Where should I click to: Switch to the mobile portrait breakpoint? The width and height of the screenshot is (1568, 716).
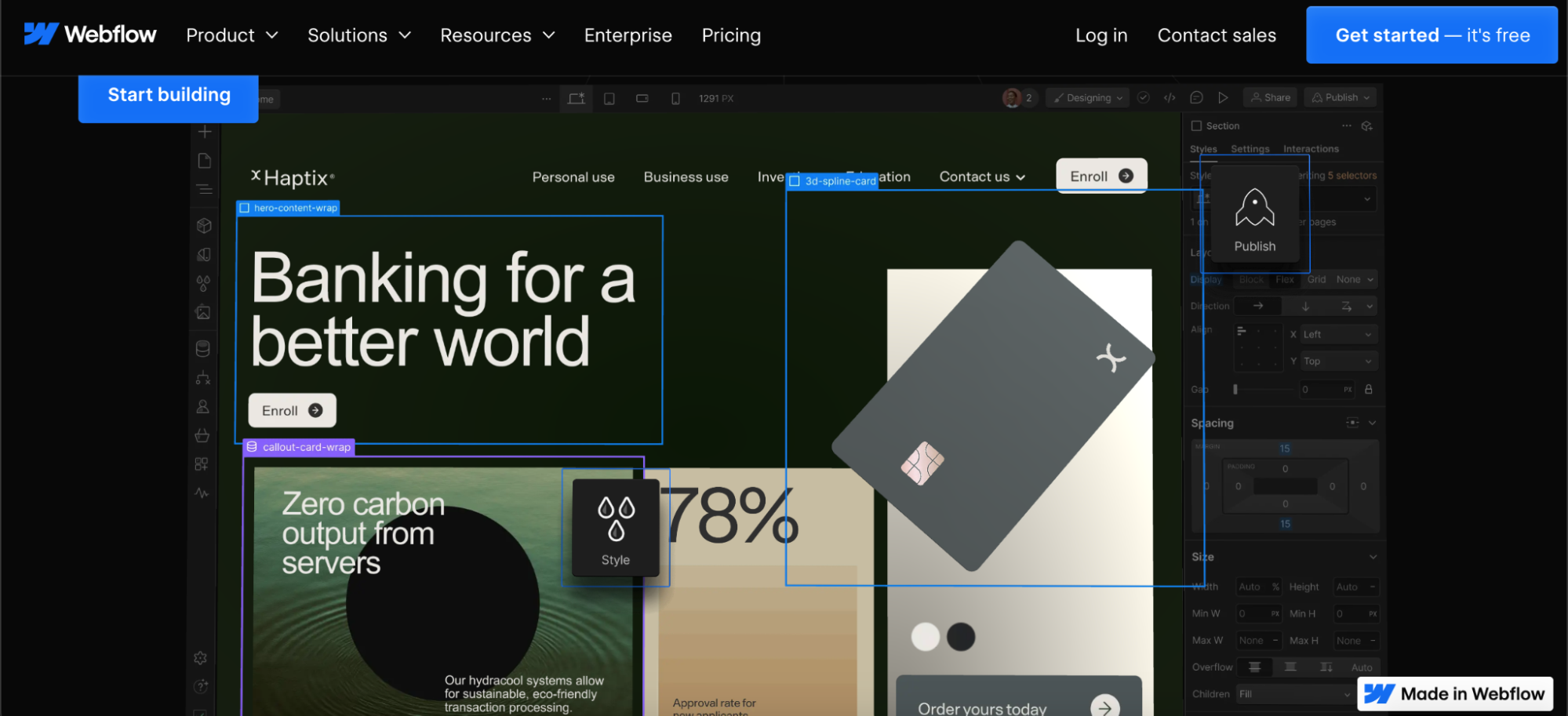click(x=675, y=98)
